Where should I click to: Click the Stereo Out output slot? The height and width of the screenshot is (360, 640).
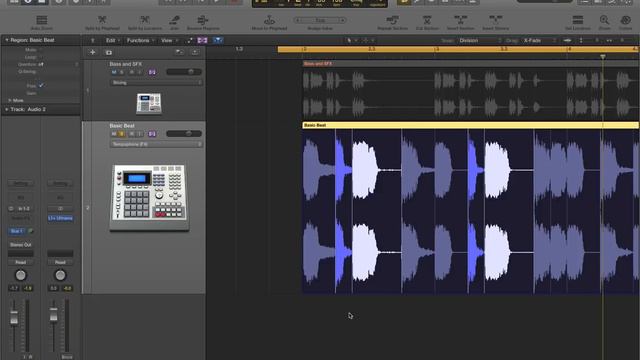[21, 245]
